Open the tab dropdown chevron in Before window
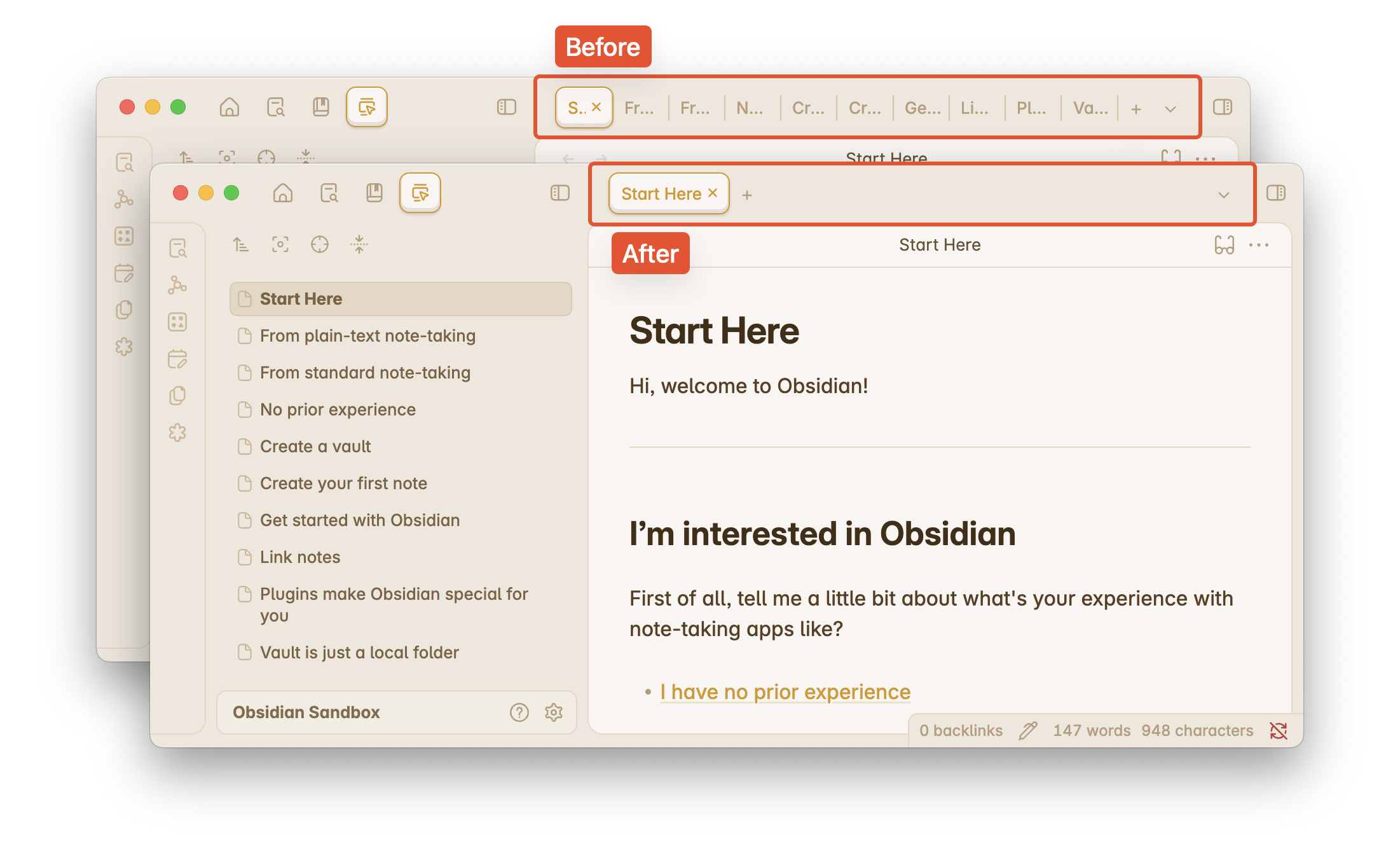This screenshot has width=1400, height=867. [x=1170, y=109]
